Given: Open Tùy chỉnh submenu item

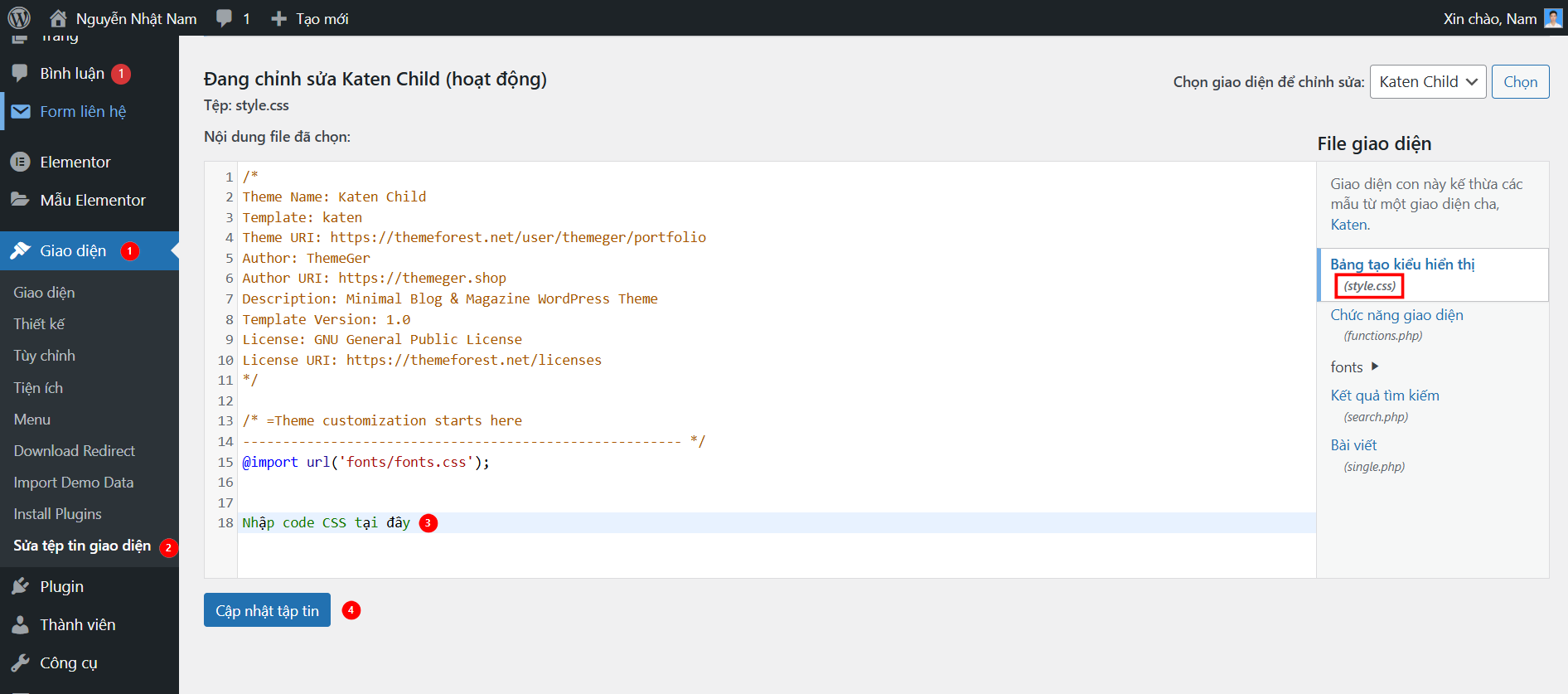Looking at the screenshot, I should (x=44, y=355).
